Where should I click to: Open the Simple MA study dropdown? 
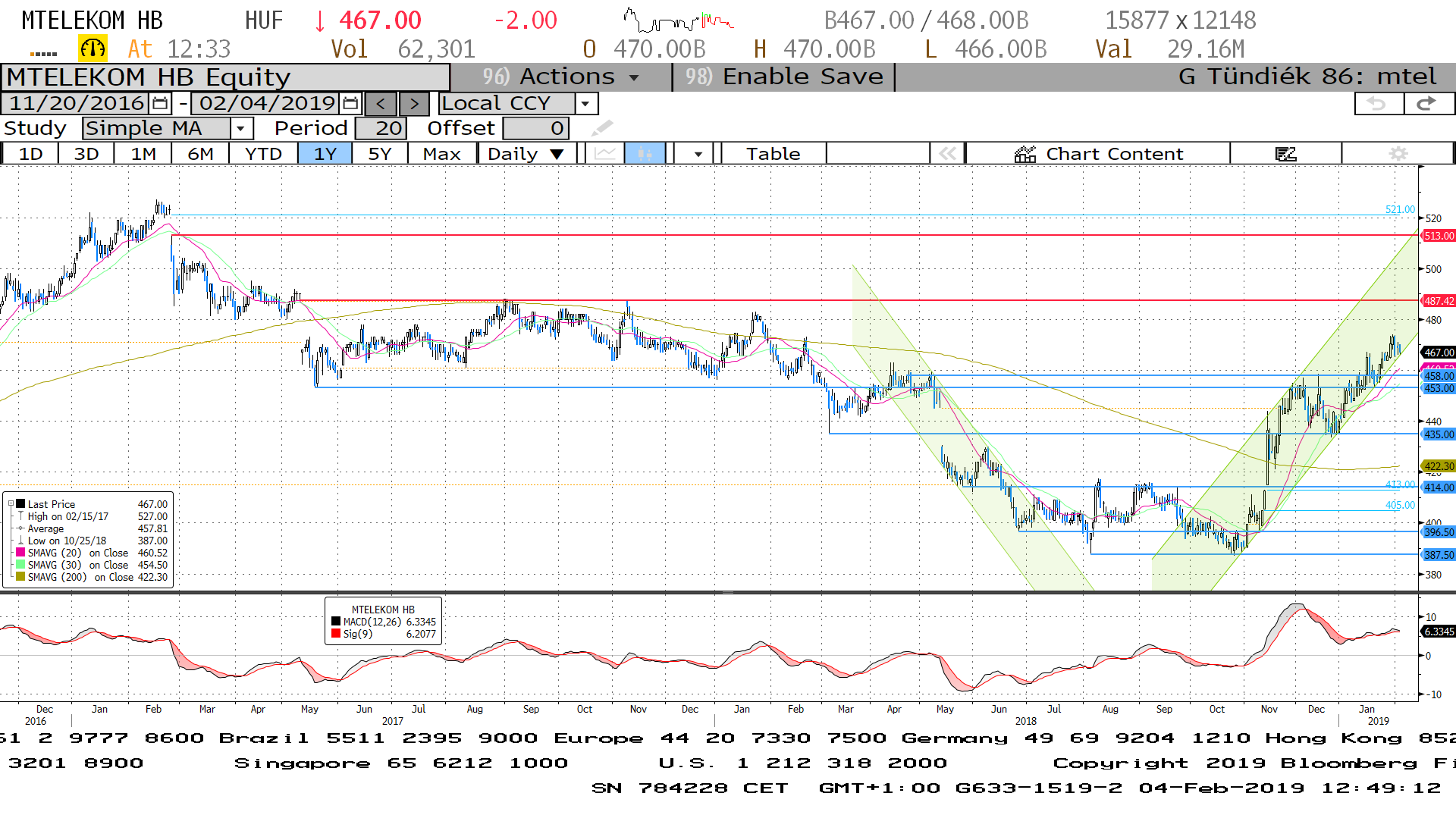[x=240, y=128]
